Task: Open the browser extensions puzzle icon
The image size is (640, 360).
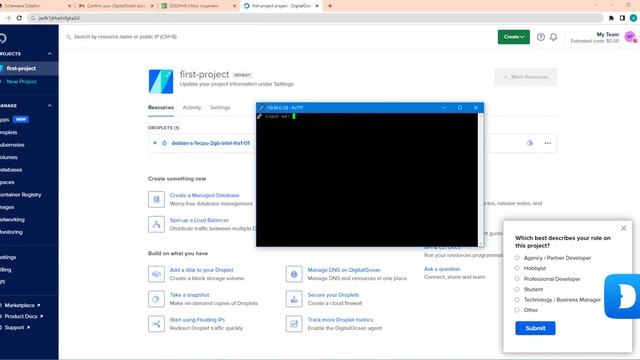Action: (611, 18)
